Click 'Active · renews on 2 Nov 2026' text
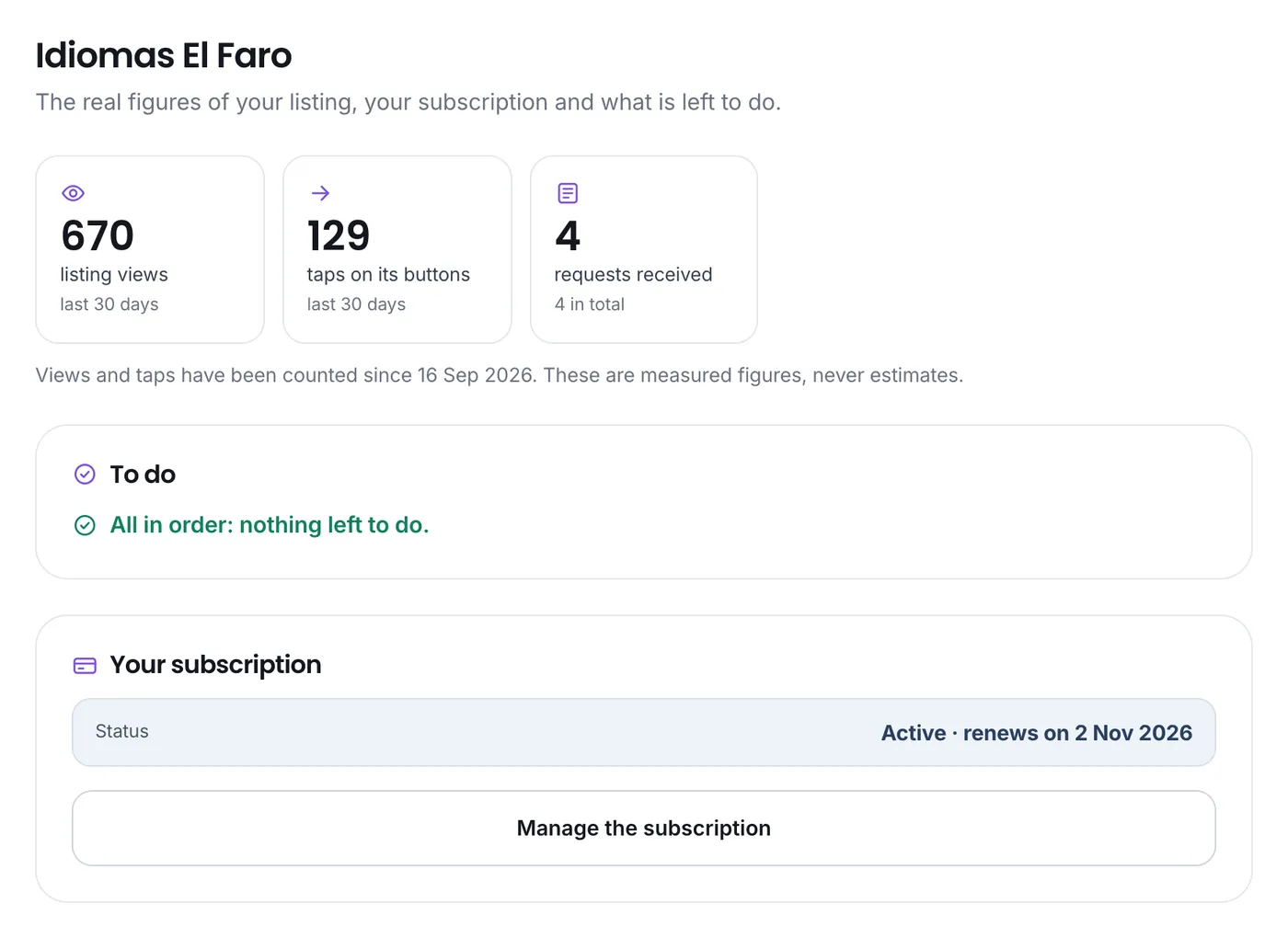The height and width of the screenshot is (938, 1288). pyautogui.click(x=1037, y=733)
